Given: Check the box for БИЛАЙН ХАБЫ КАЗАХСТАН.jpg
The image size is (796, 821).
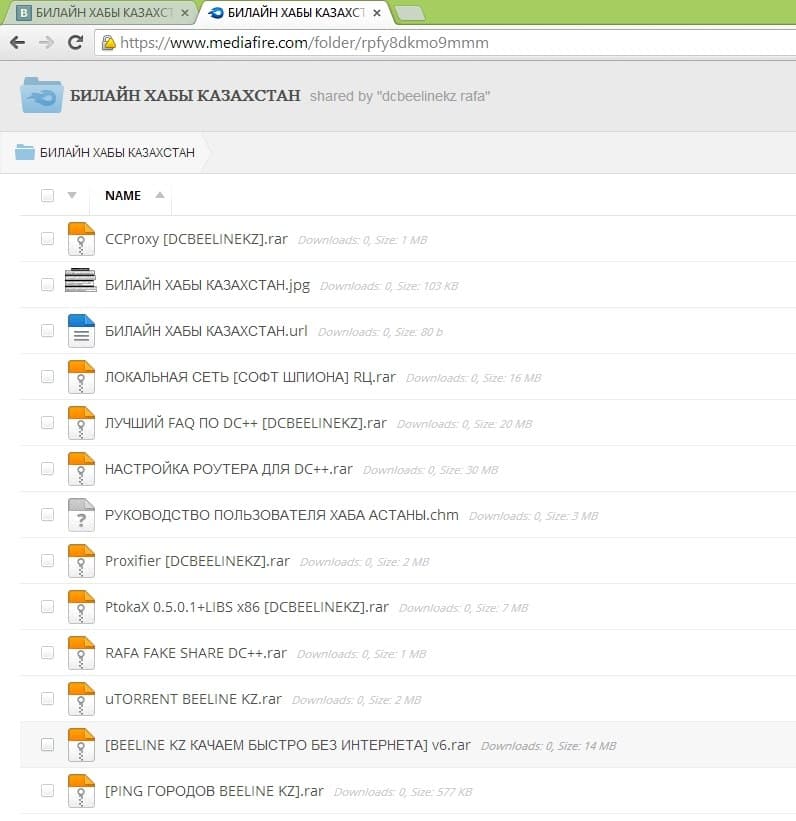Looking at the screenshot, I should pos(47,285).
